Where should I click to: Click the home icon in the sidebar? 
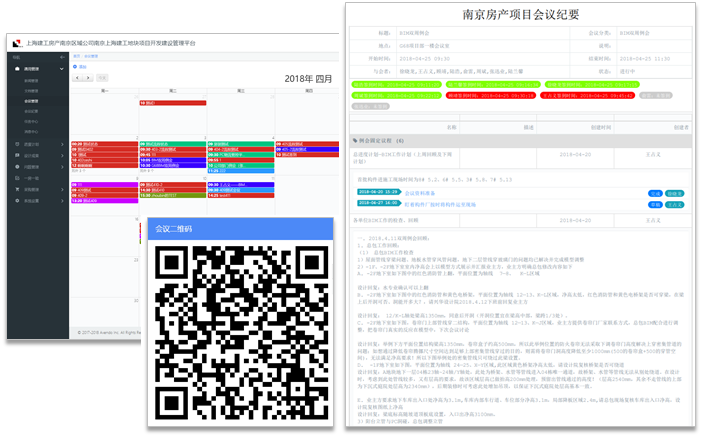pyautogui.click(x=17, y=69)
